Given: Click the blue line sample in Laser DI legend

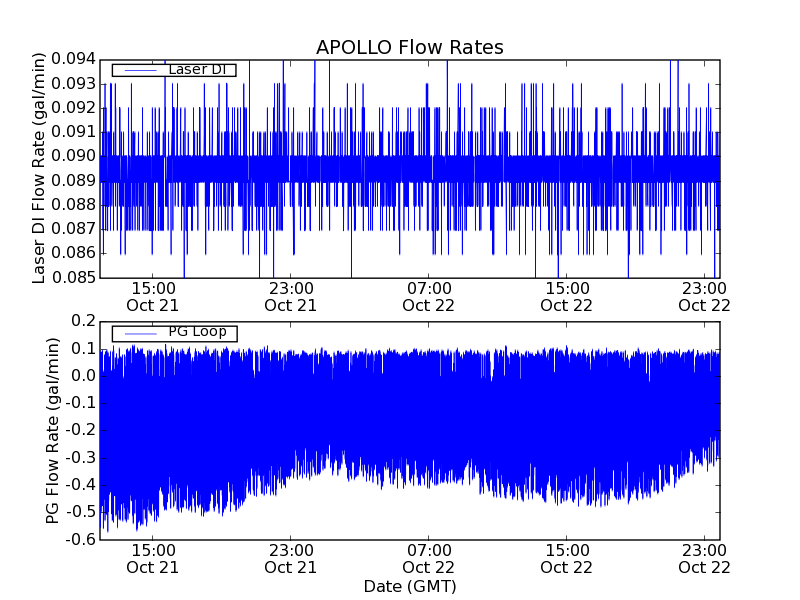Looking at the screenshot, I should point(139,70).
